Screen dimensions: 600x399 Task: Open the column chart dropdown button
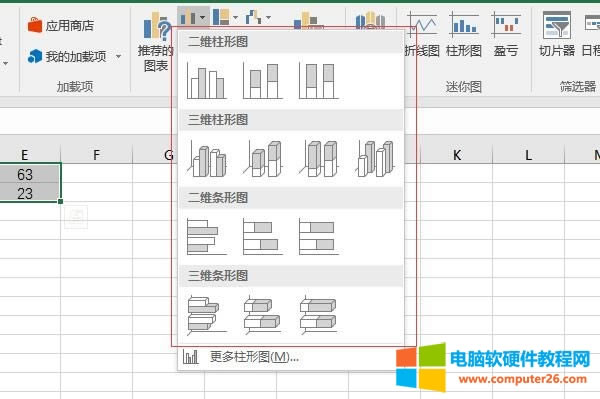pyautogui.click(x=193, y=17)
